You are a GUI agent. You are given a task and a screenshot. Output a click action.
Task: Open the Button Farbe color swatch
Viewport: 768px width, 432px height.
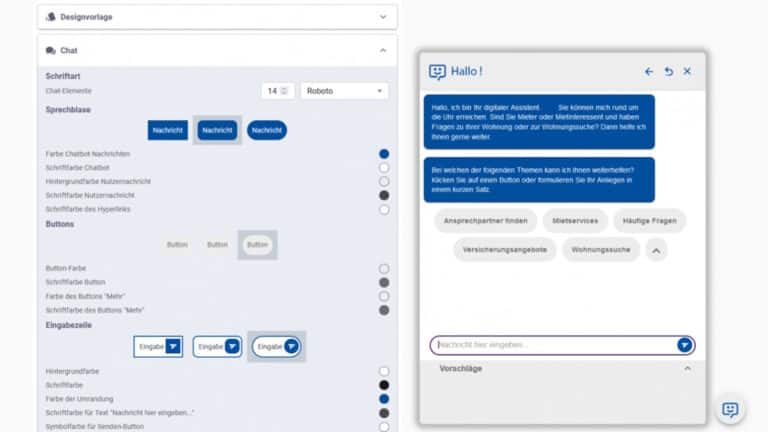(384, 268)
